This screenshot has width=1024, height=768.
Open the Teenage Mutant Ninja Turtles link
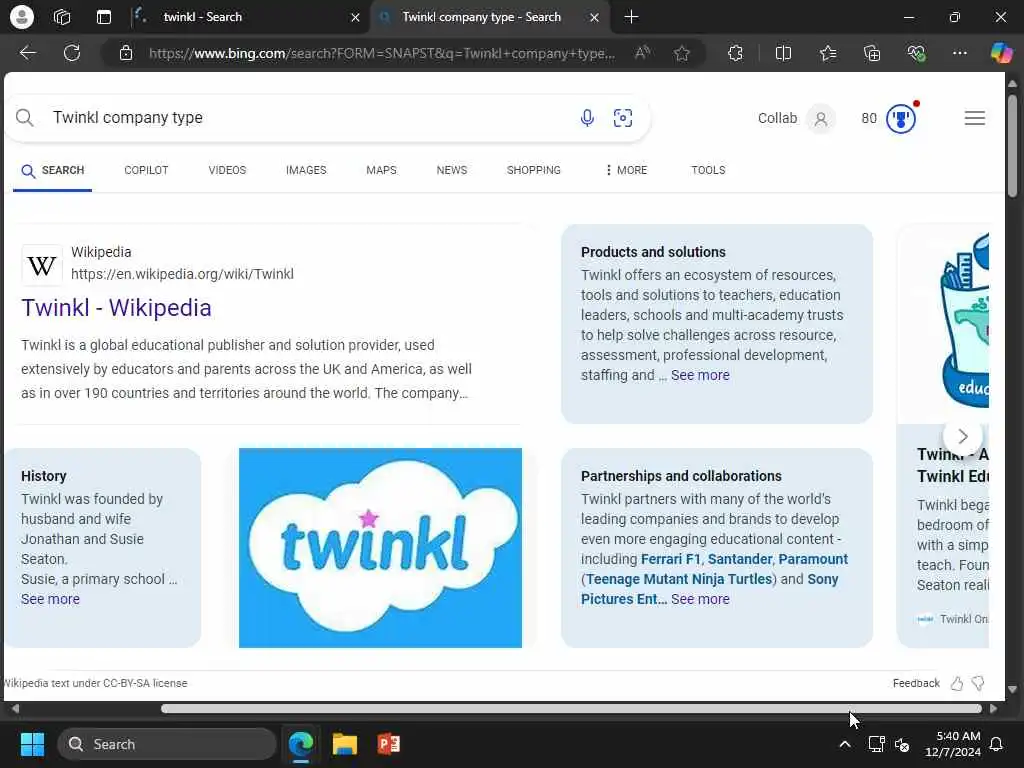click(x=679, y=579)
